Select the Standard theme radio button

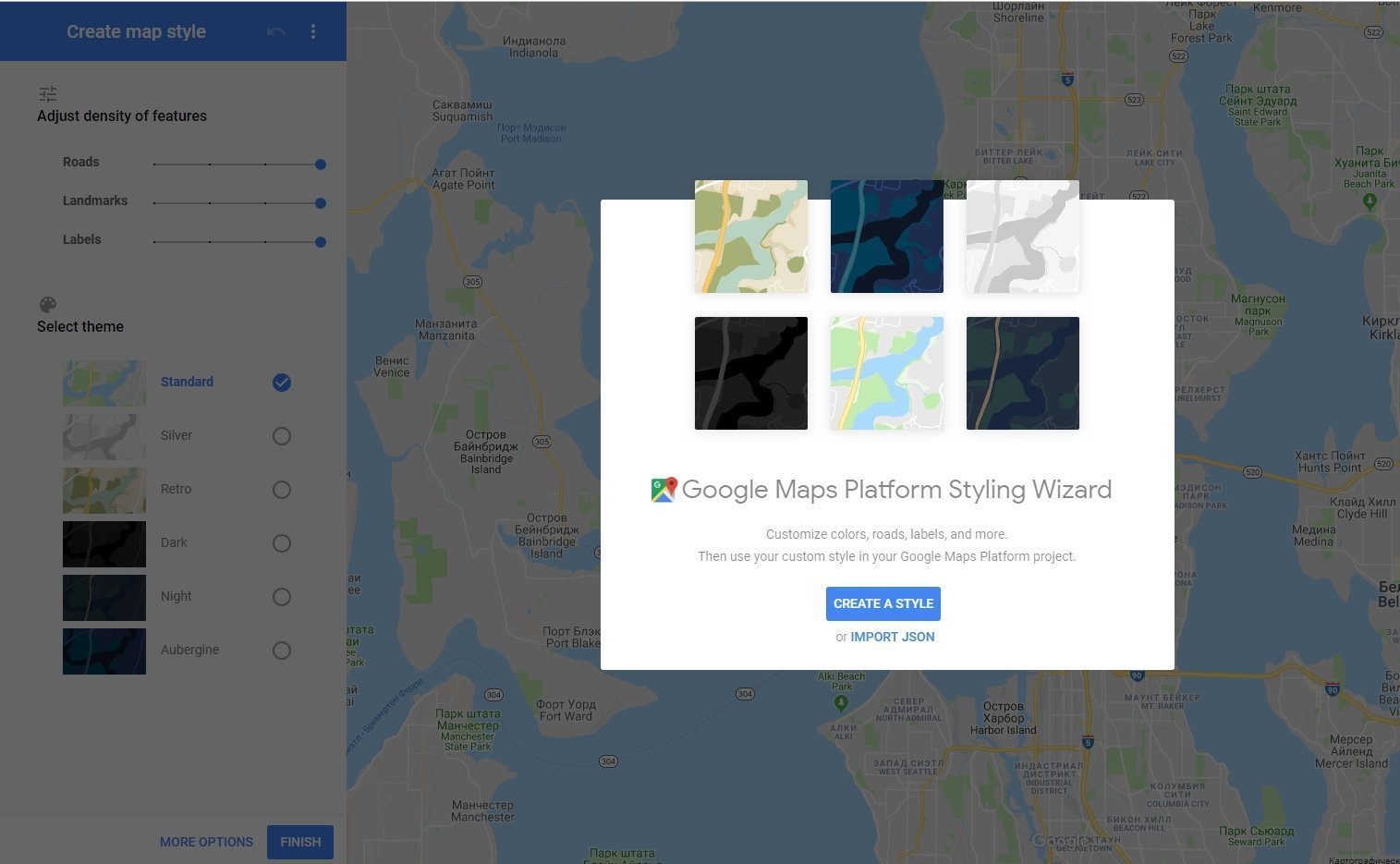pyautogui.click(x=282, y=383)
